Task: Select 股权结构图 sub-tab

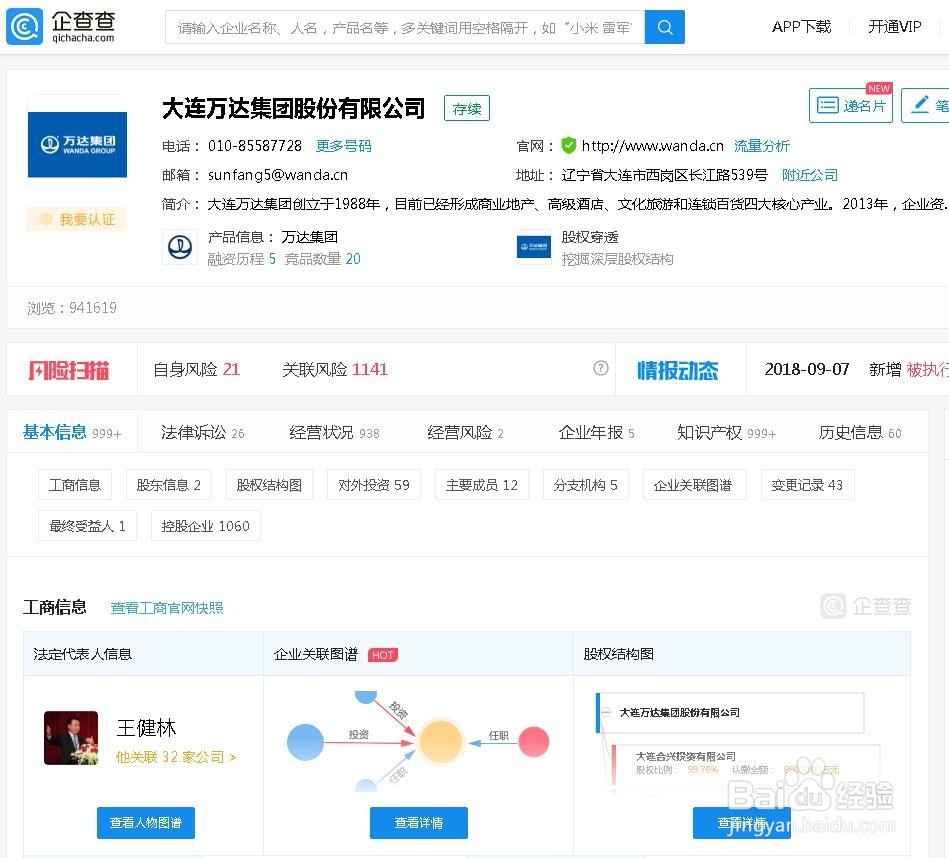Action: [x=269, y=485]
